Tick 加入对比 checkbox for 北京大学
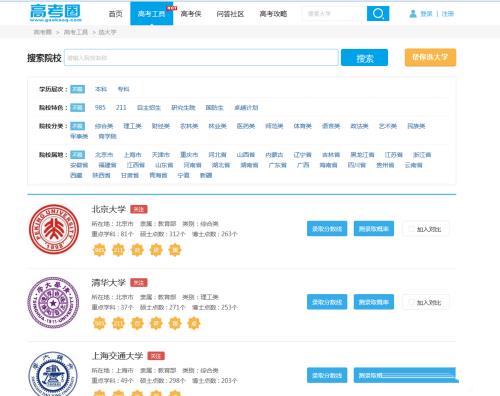The height and width of the screenshot is (396, 500). coord(412,229)
